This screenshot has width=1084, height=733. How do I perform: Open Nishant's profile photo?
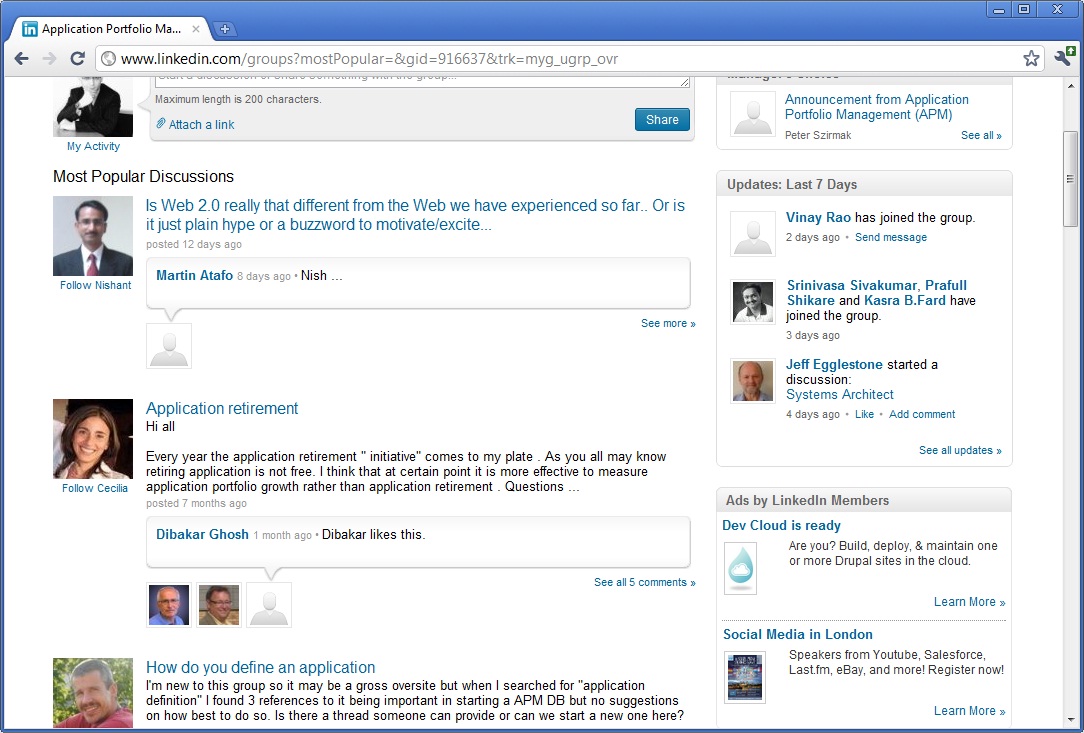pos(93,236)
